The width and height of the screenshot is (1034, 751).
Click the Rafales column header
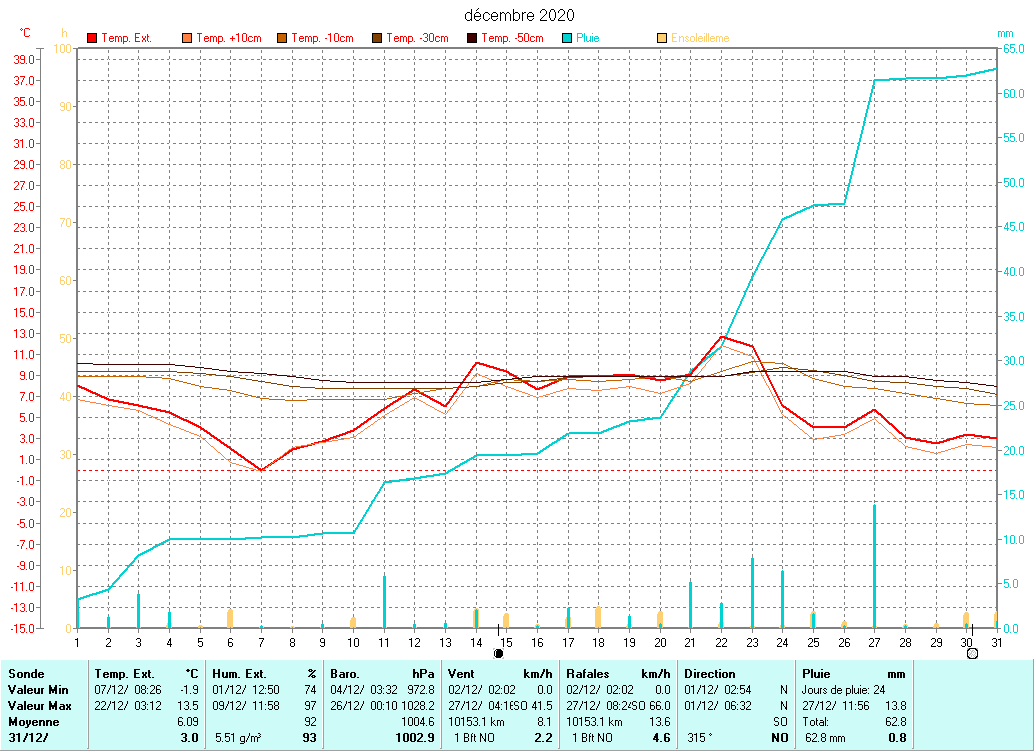pyautogui.click(x=588, y=674)
